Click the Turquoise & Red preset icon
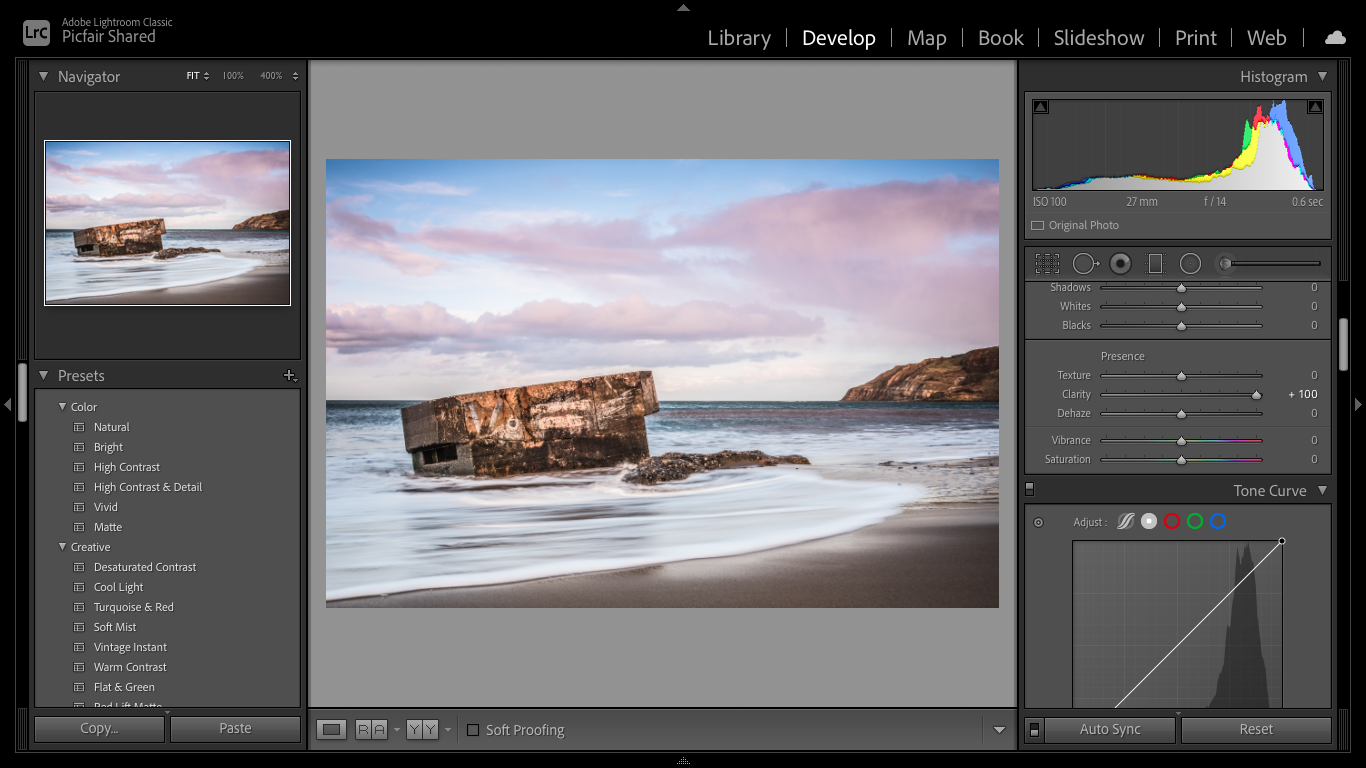Image resolution: width=1366 pixels, height=768 pixels. click(79, 607)
